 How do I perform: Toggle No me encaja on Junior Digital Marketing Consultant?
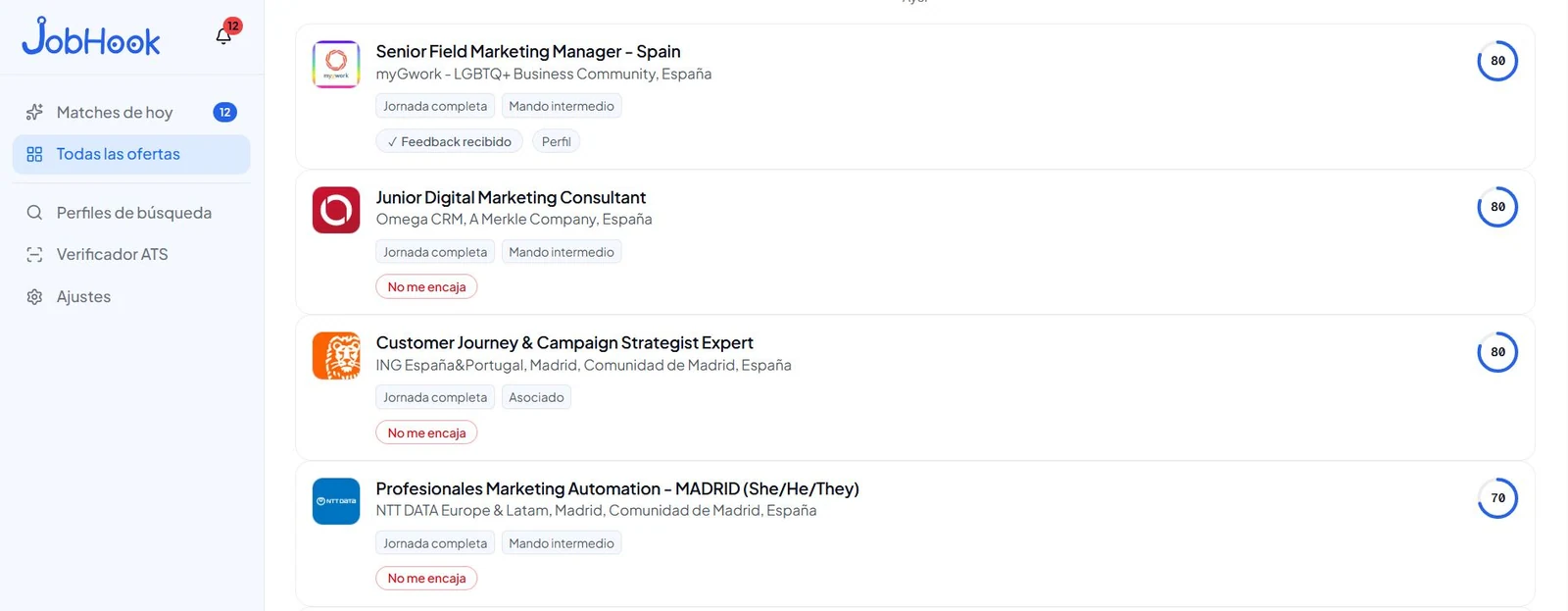coord(426,287)
